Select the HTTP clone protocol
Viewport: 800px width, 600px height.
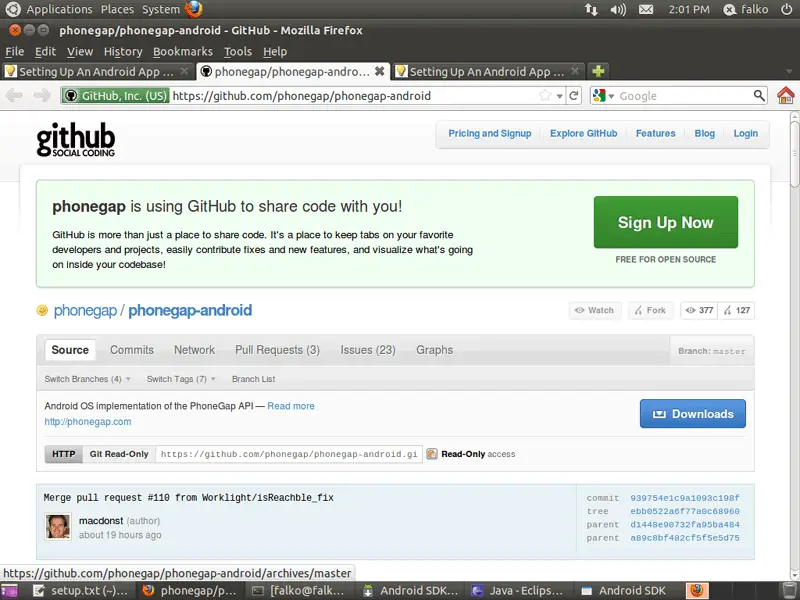coord(64,454)
